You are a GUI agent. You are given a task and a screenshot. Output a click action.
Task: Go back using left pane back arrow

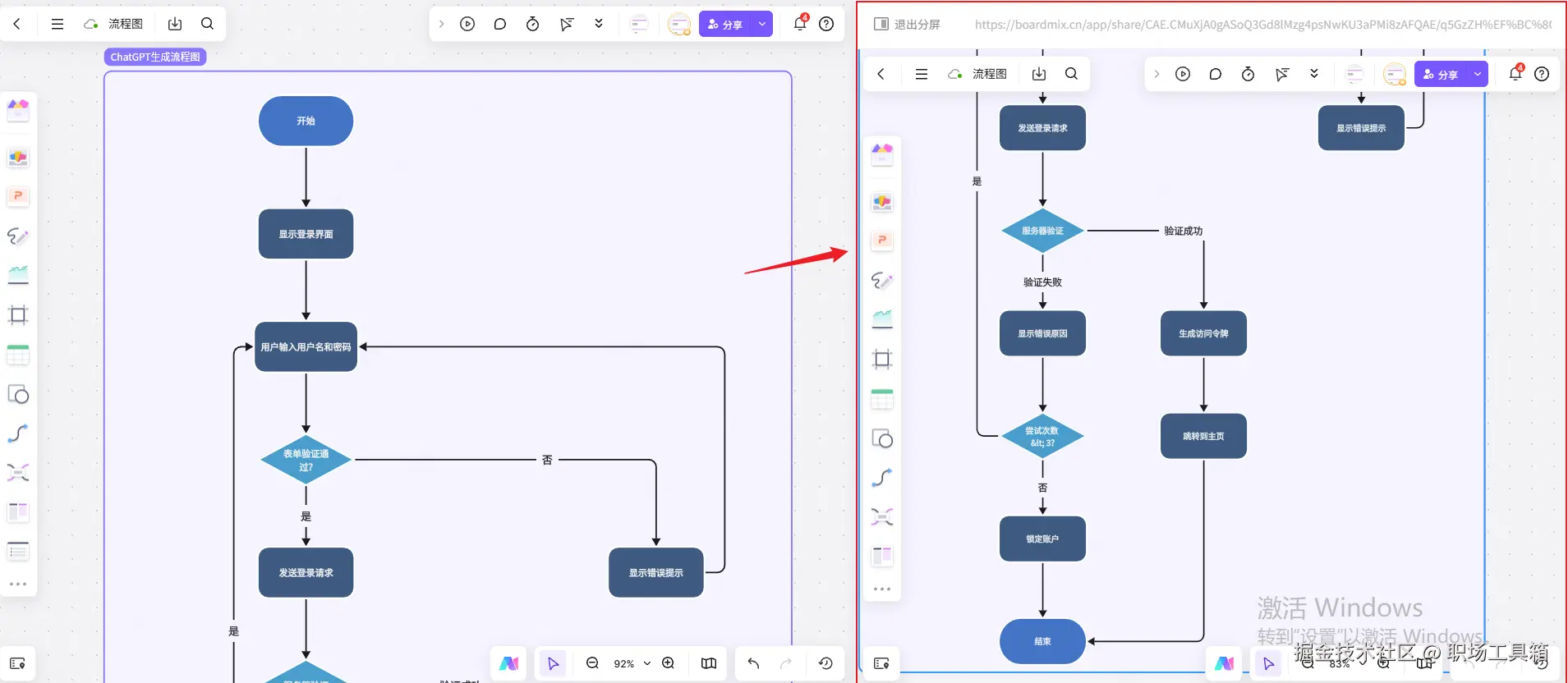point(17,24)
